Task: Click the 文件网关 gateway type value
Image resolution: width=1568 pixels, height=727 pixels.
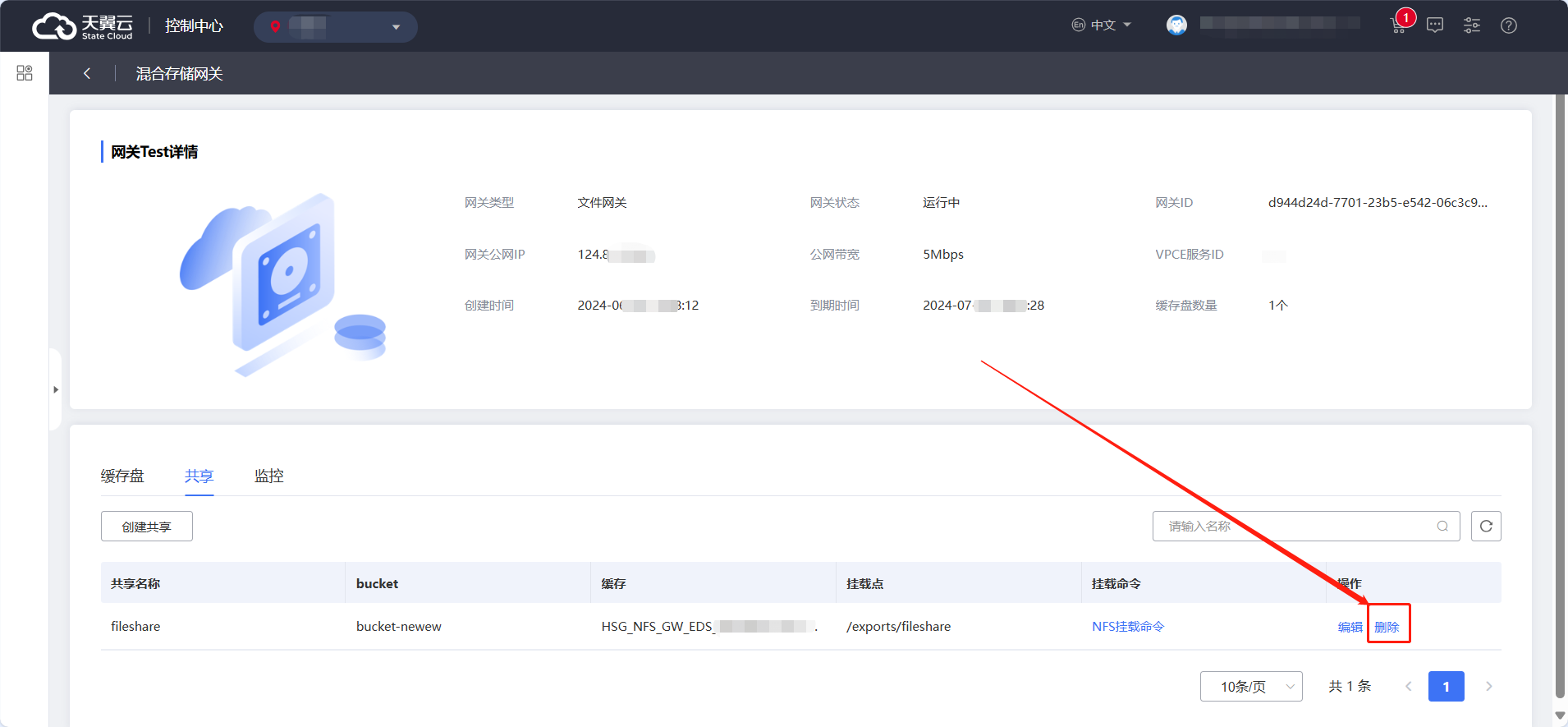Action: (x=602, y=202)
